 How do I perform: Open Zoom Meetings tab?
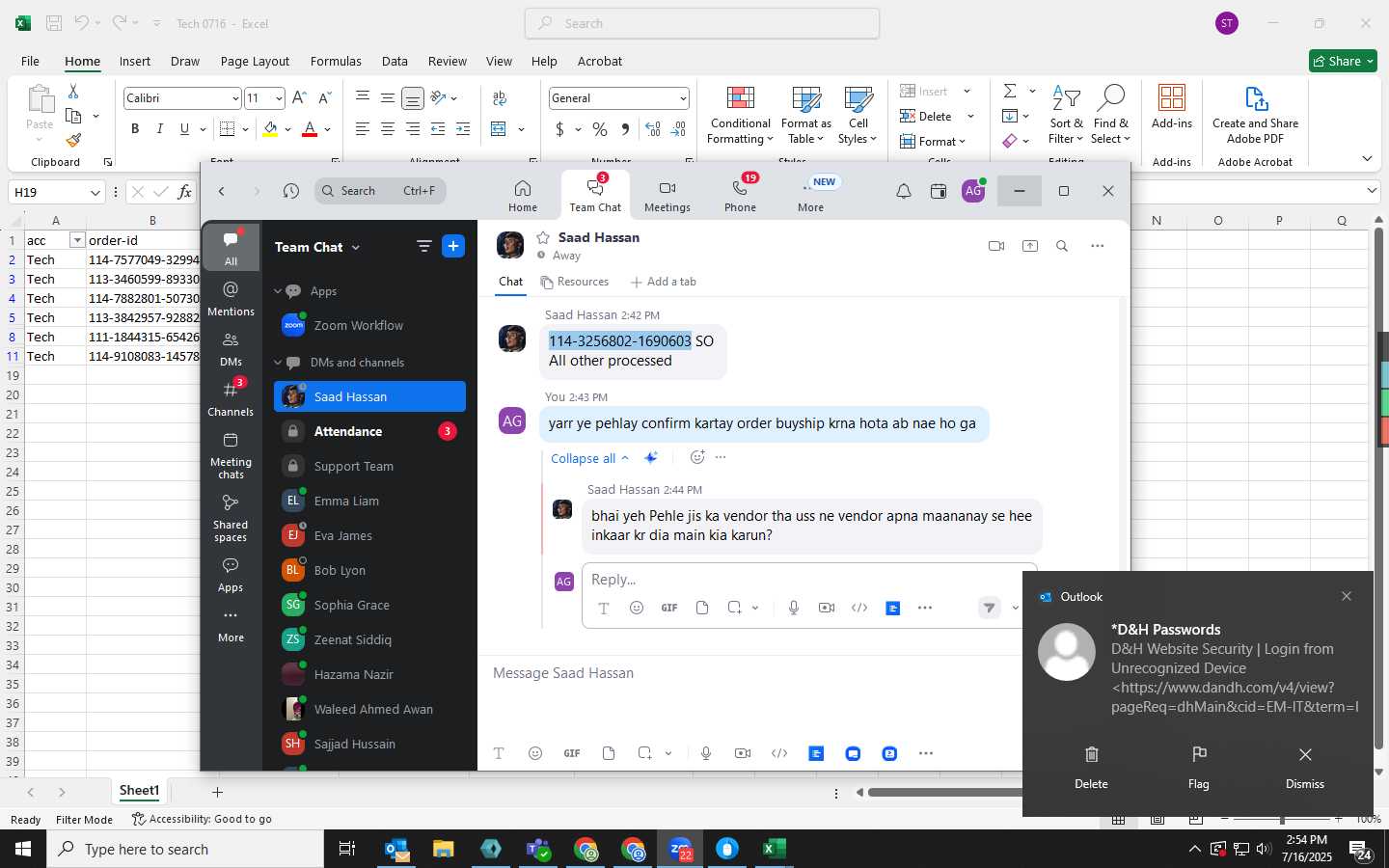click(x=667, y=196)
